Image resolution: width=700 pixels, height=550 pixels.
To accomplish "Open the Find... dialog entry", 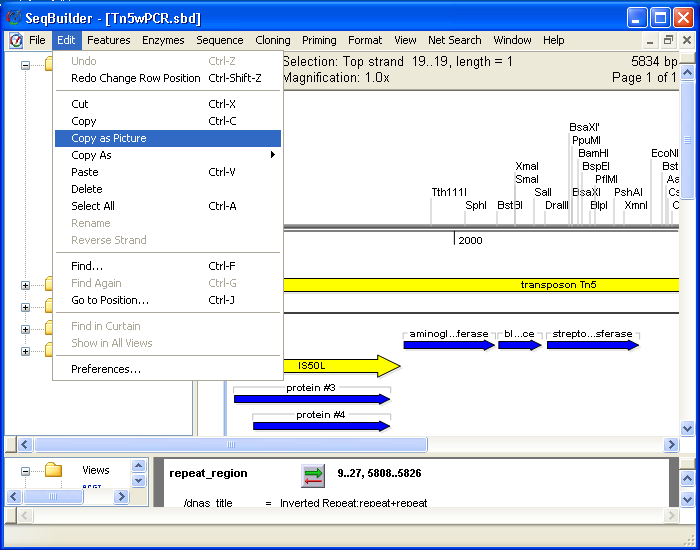I will click(168, 266).
